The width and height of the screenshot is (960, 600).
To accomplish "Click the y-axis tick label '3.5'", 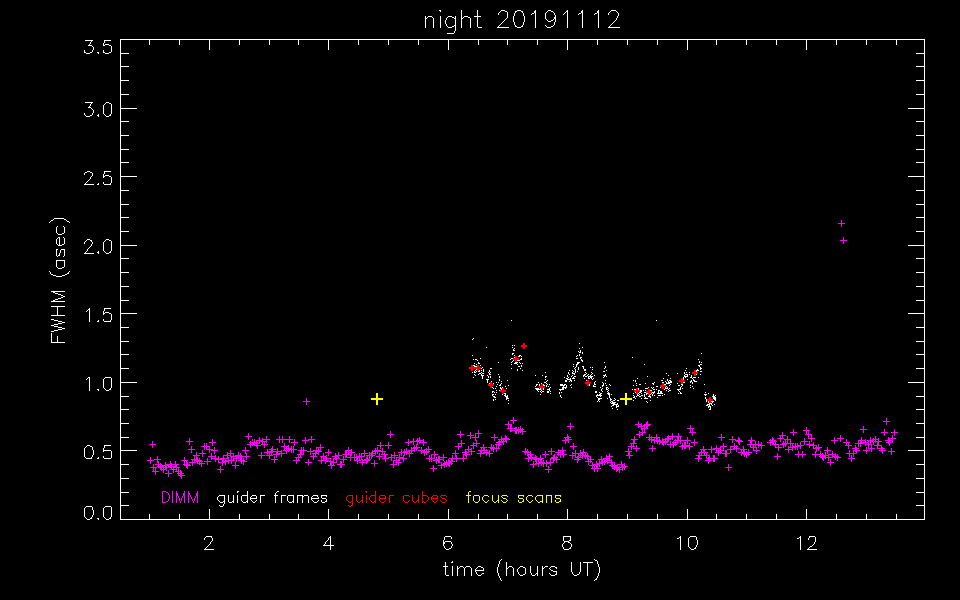I will coord(98,48).
